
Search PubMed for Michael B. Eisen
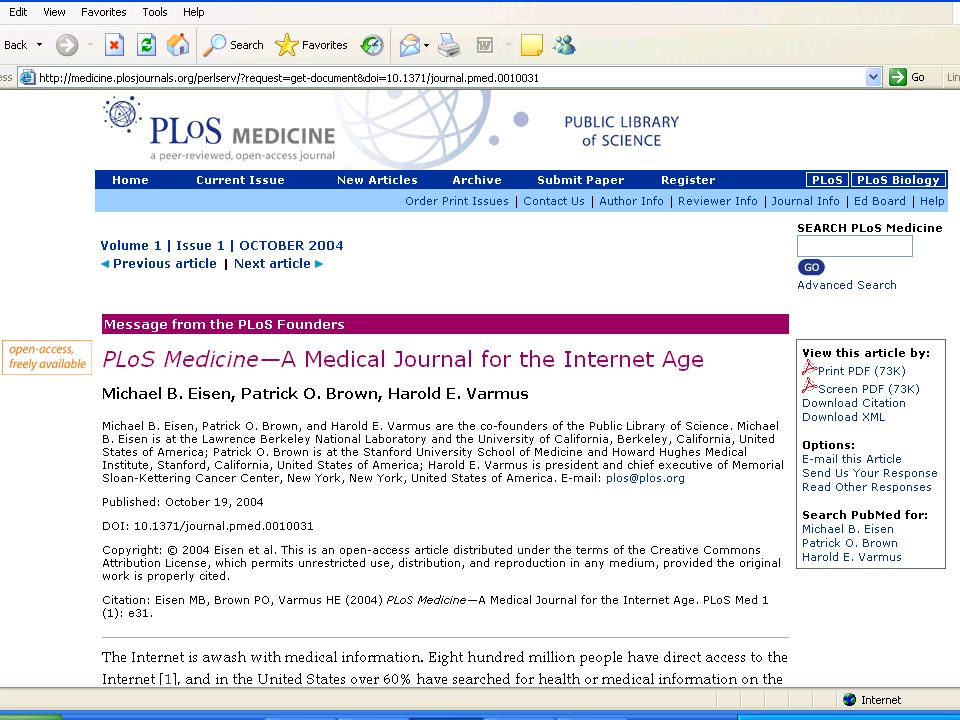(x=847, y=529)
